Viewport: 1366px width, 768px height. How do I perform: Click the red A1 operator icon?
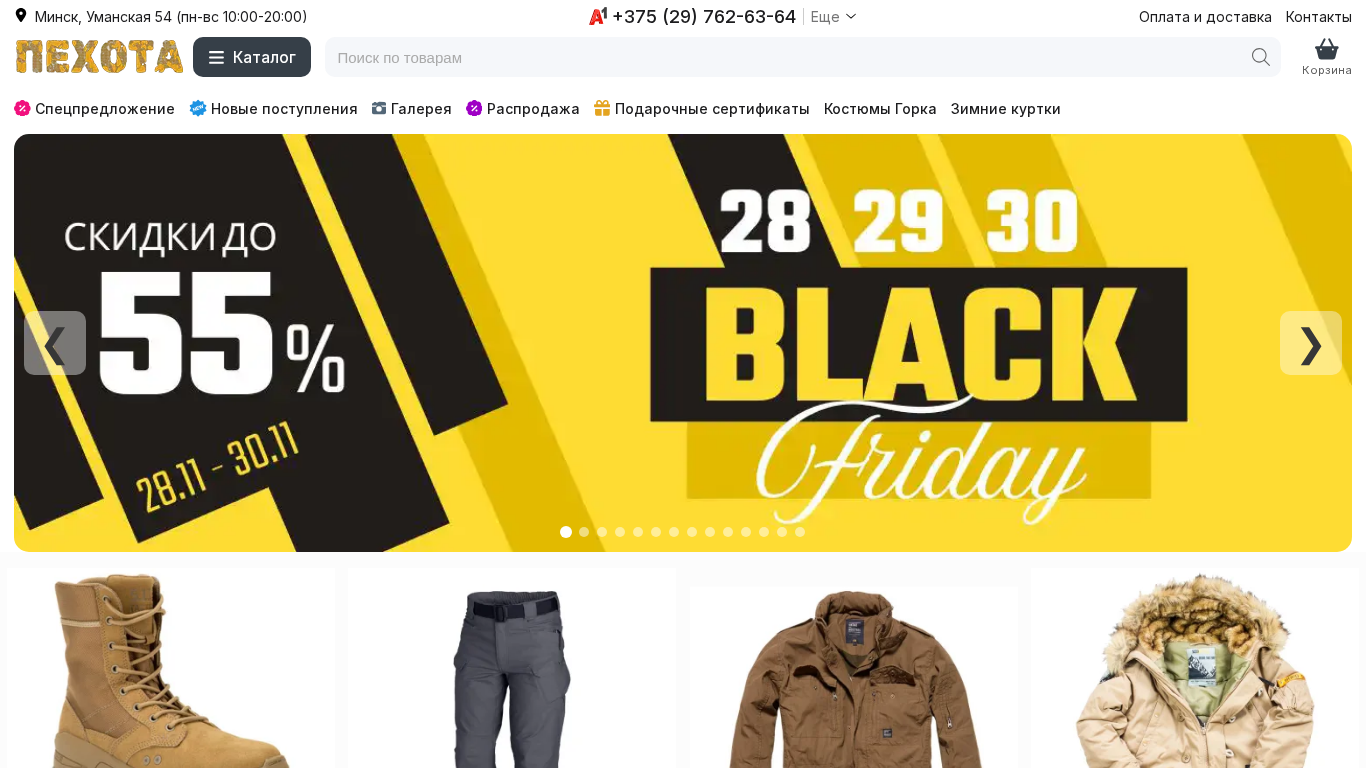point(598,16)
